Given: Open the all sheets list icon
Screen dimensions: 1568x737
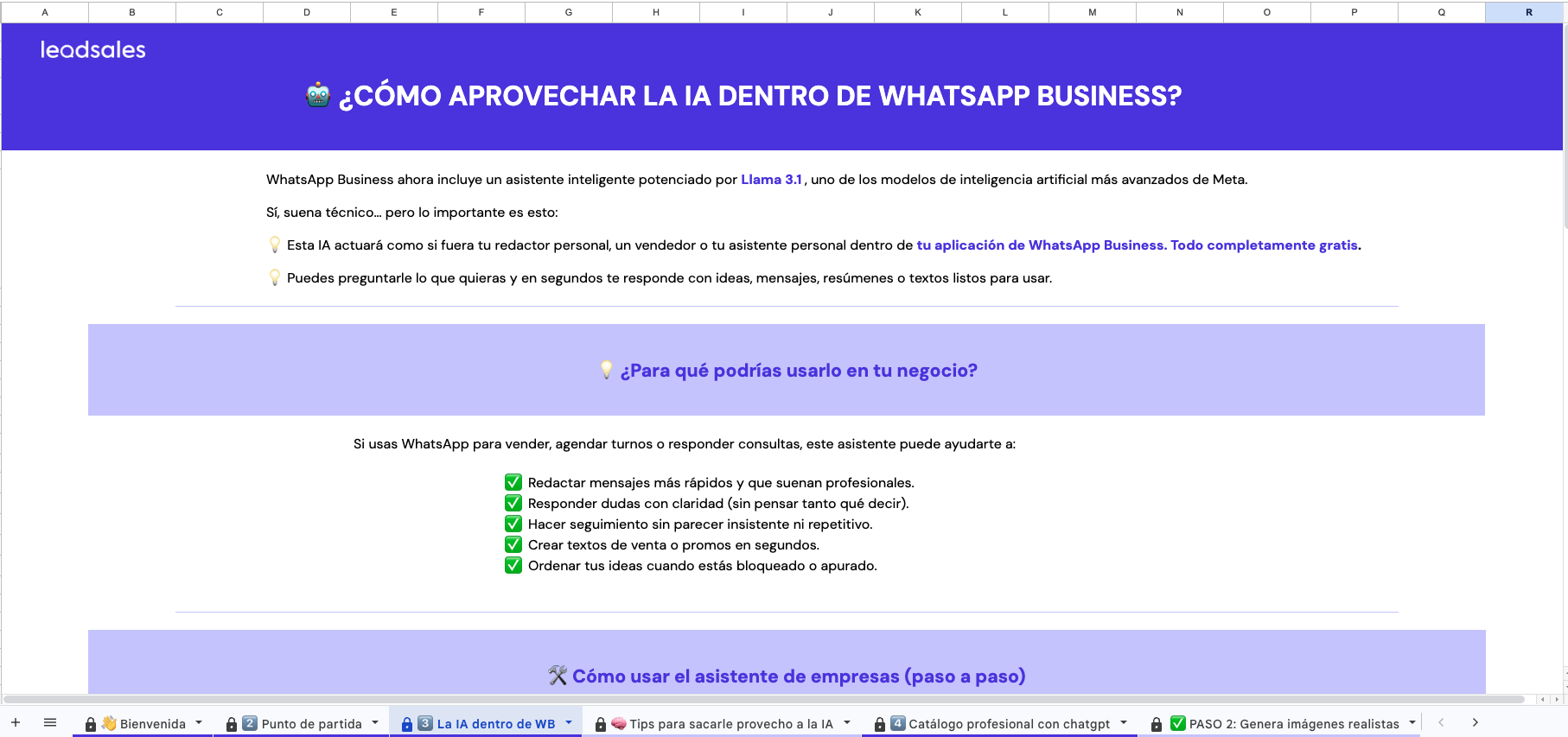Looking at the screenshot, I should (50, 722).
